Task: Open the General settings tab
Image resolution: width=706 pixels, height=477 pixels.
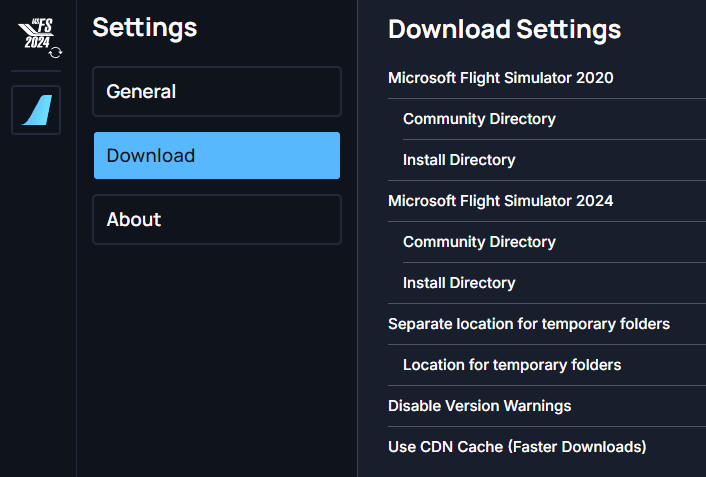Action: pos(217,92)
